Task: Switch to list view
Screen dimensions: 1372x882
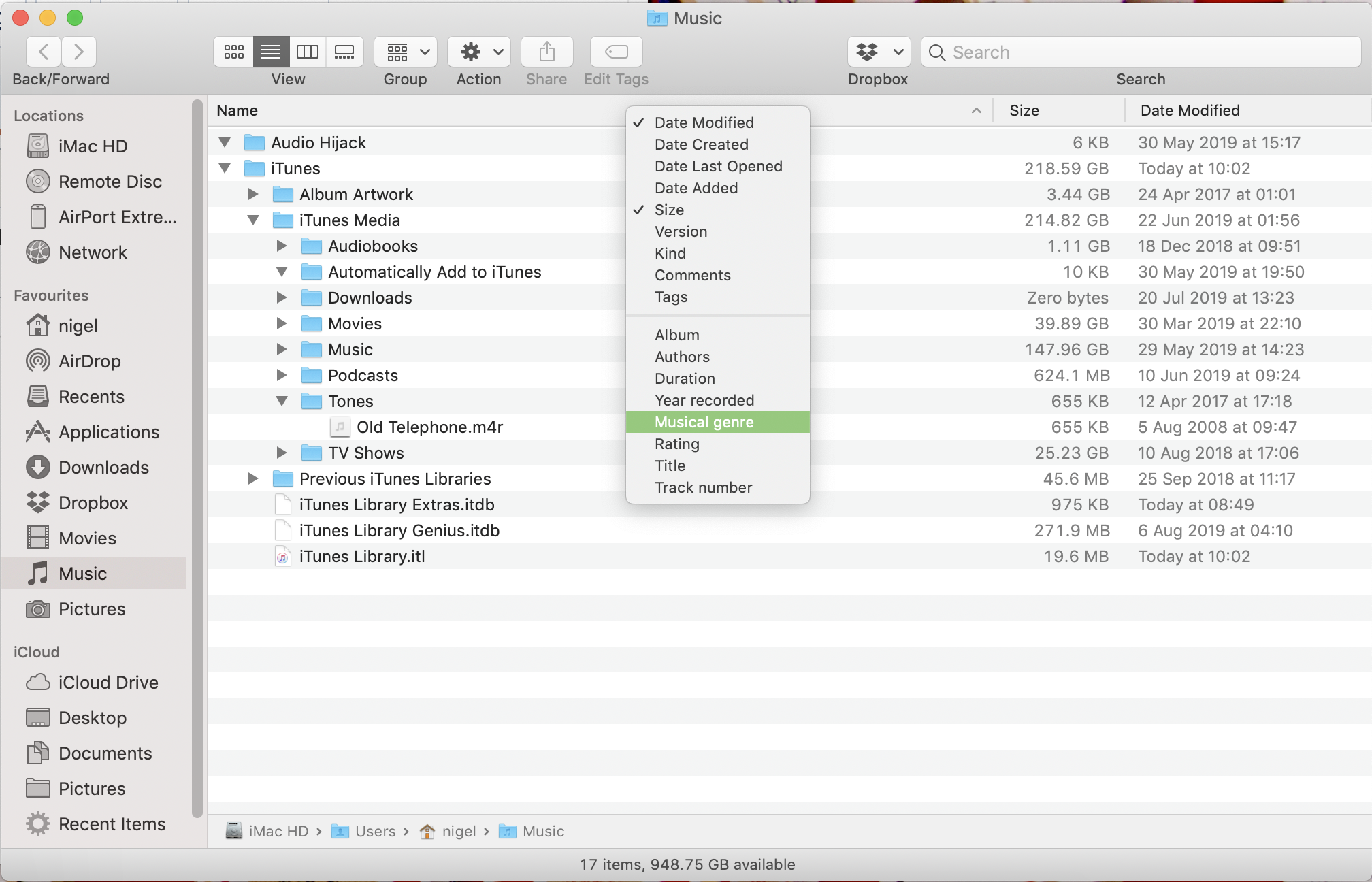Action: click(x=271, y=52)
